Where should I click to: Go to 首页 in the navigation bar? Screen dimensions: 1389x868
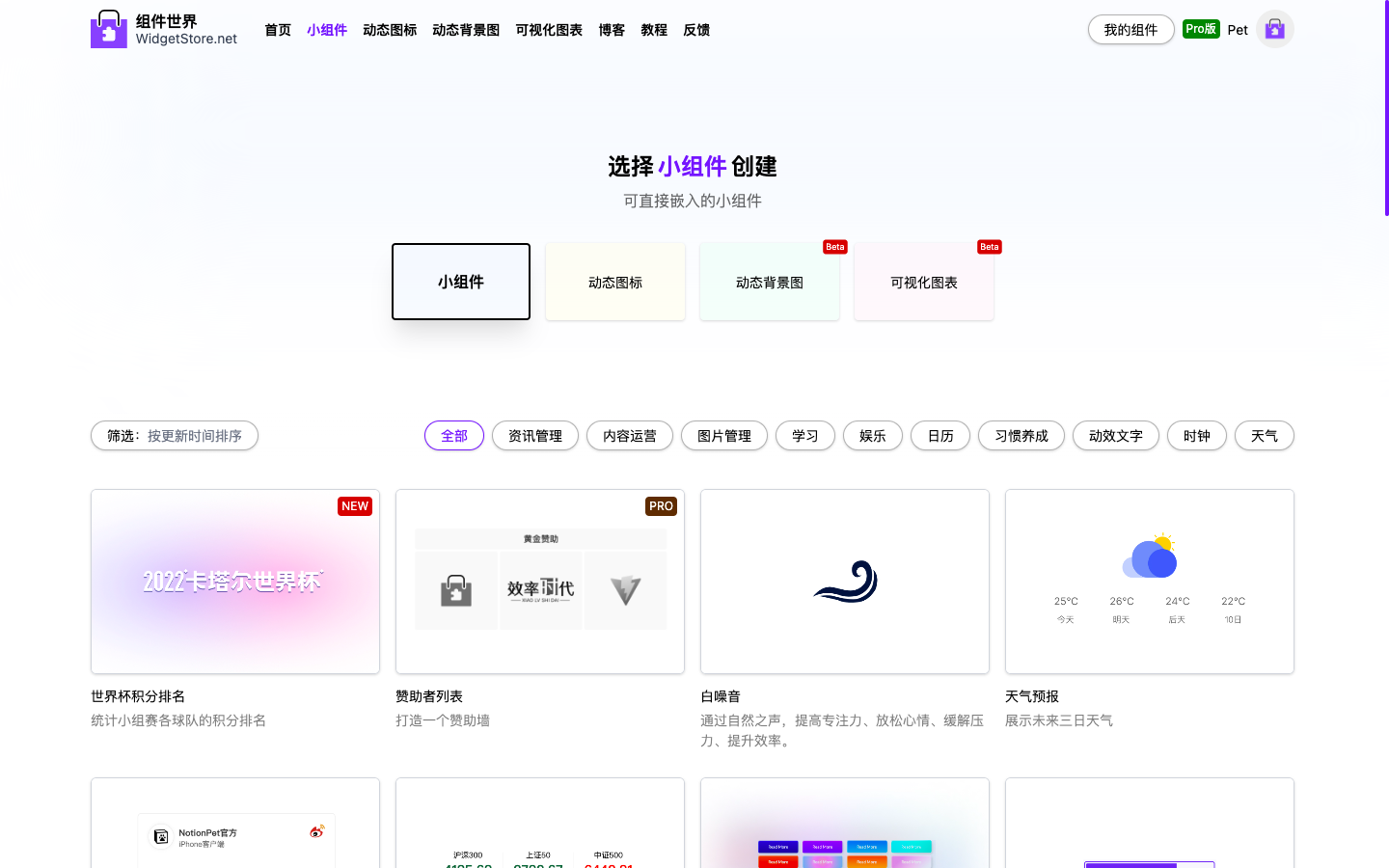278,30
